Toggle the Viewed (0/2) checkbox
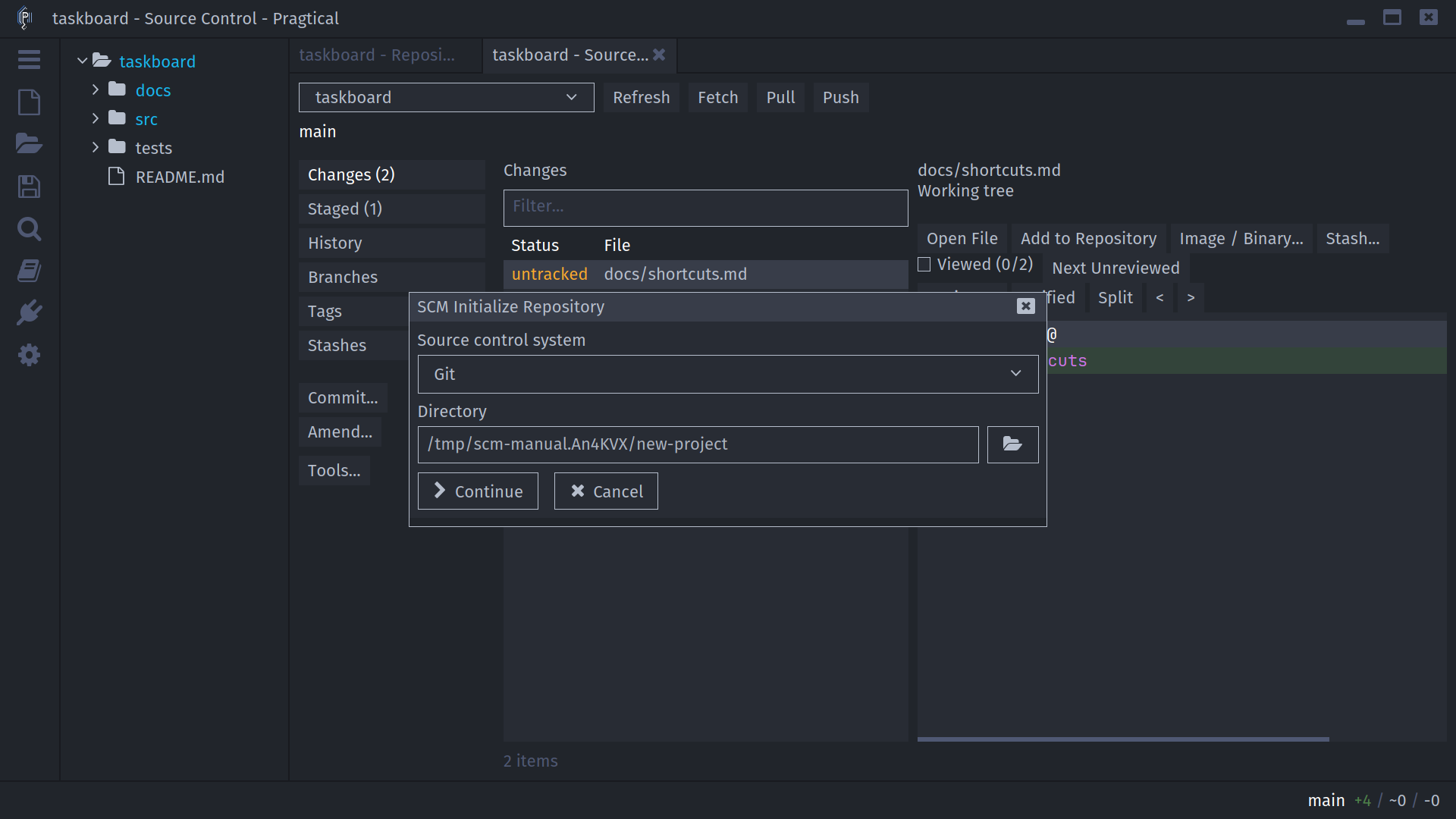The width and height of the screenshot is (1456, 819). 924,265
